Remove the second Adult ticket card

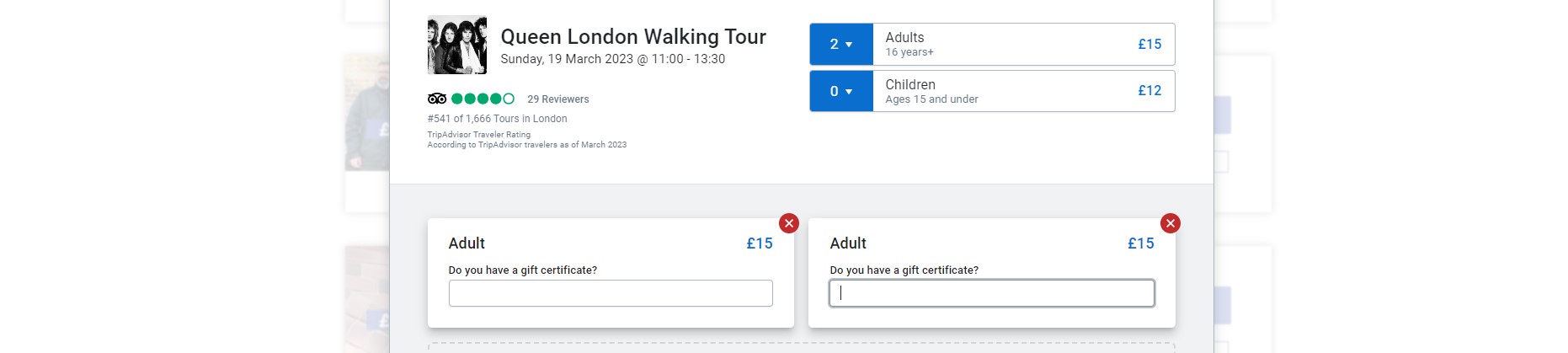click(1170, 223)
